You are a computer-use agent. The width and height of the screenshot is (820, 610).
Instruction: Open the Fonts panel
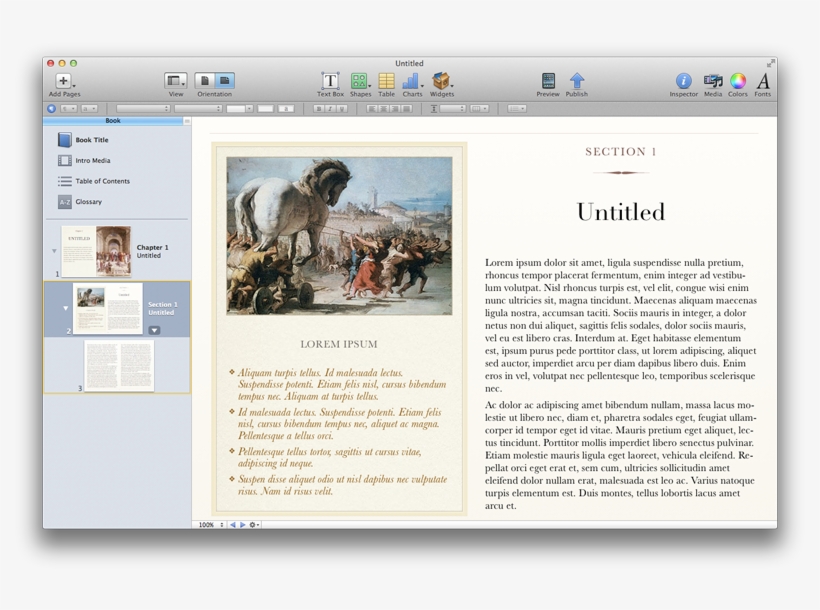click(x=762, y=82)
